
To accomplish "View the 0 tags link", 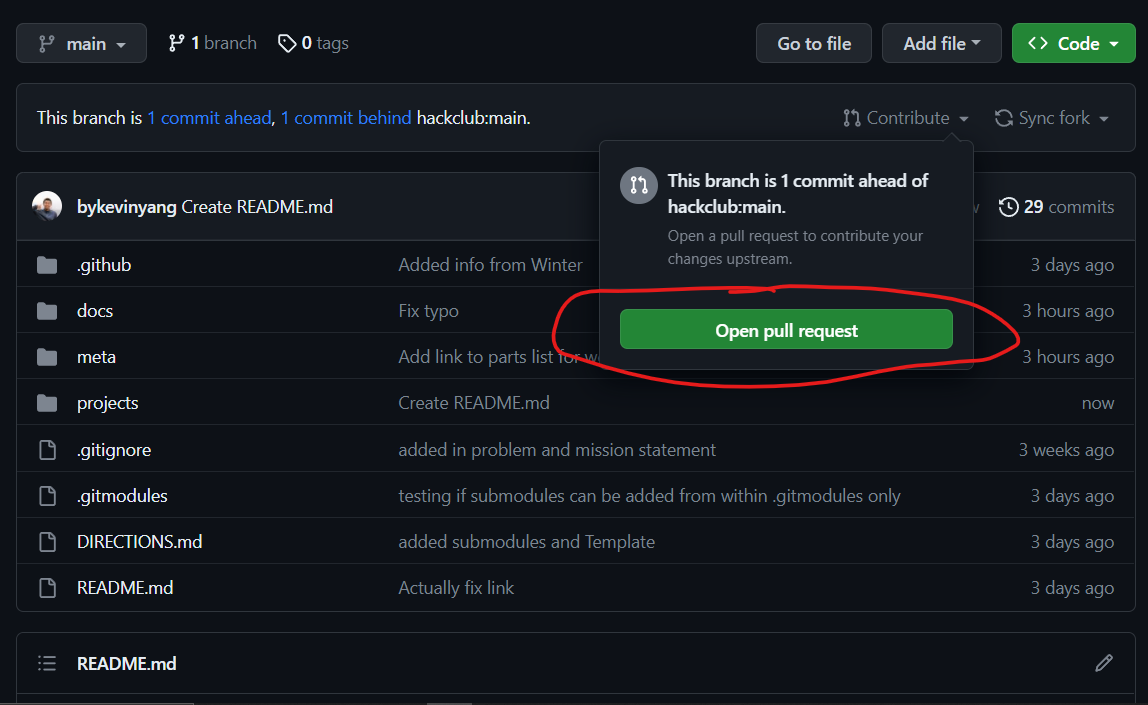I will pyautogui.click(x=313, y=43).
